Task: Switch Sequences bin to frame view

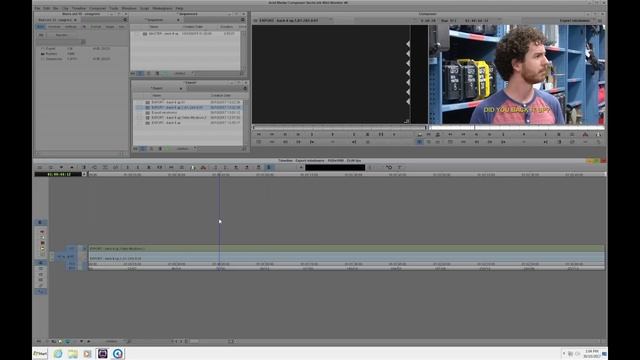Action: pyautogui.click(x=149, y=73)
